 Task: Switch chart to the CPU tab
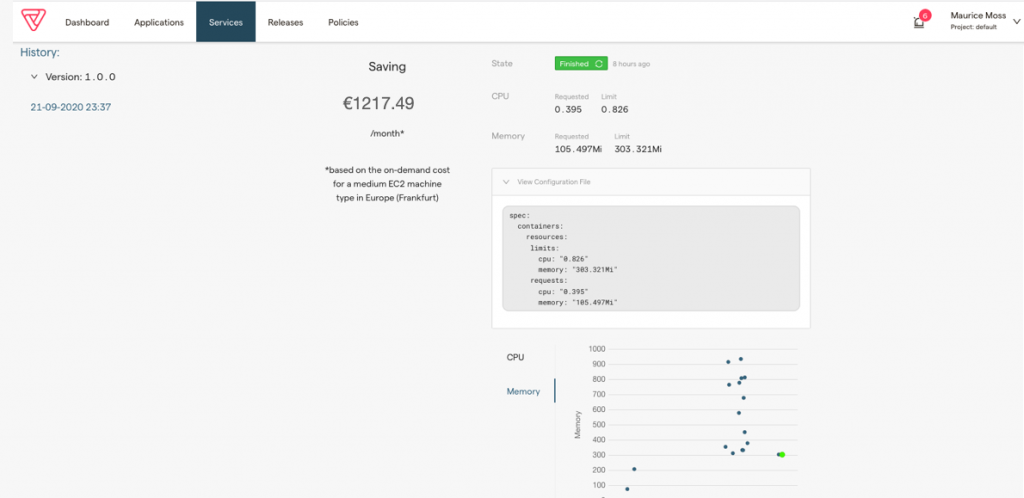point(515,358)
